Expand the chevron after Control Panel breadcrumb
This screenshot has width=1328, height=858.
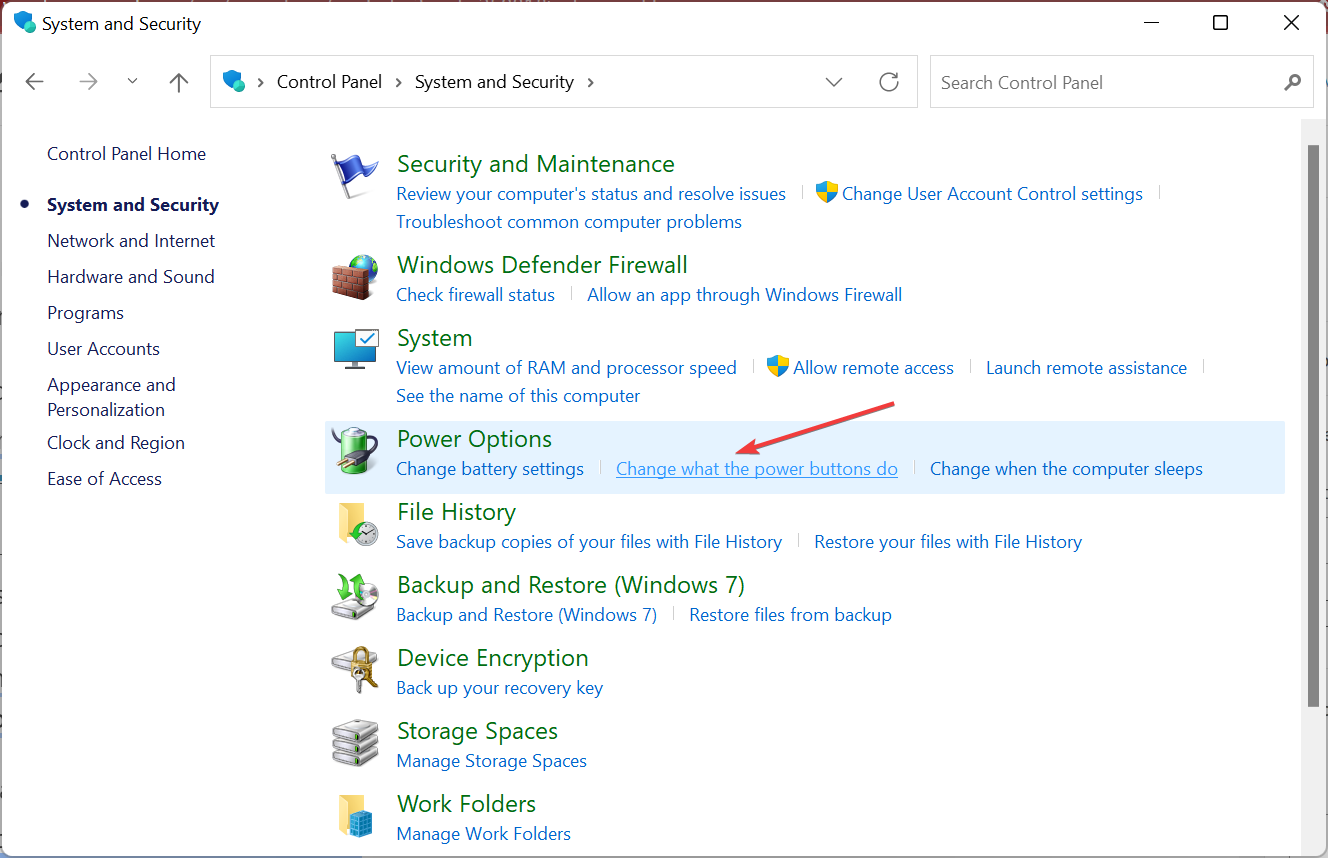point(398,82)
